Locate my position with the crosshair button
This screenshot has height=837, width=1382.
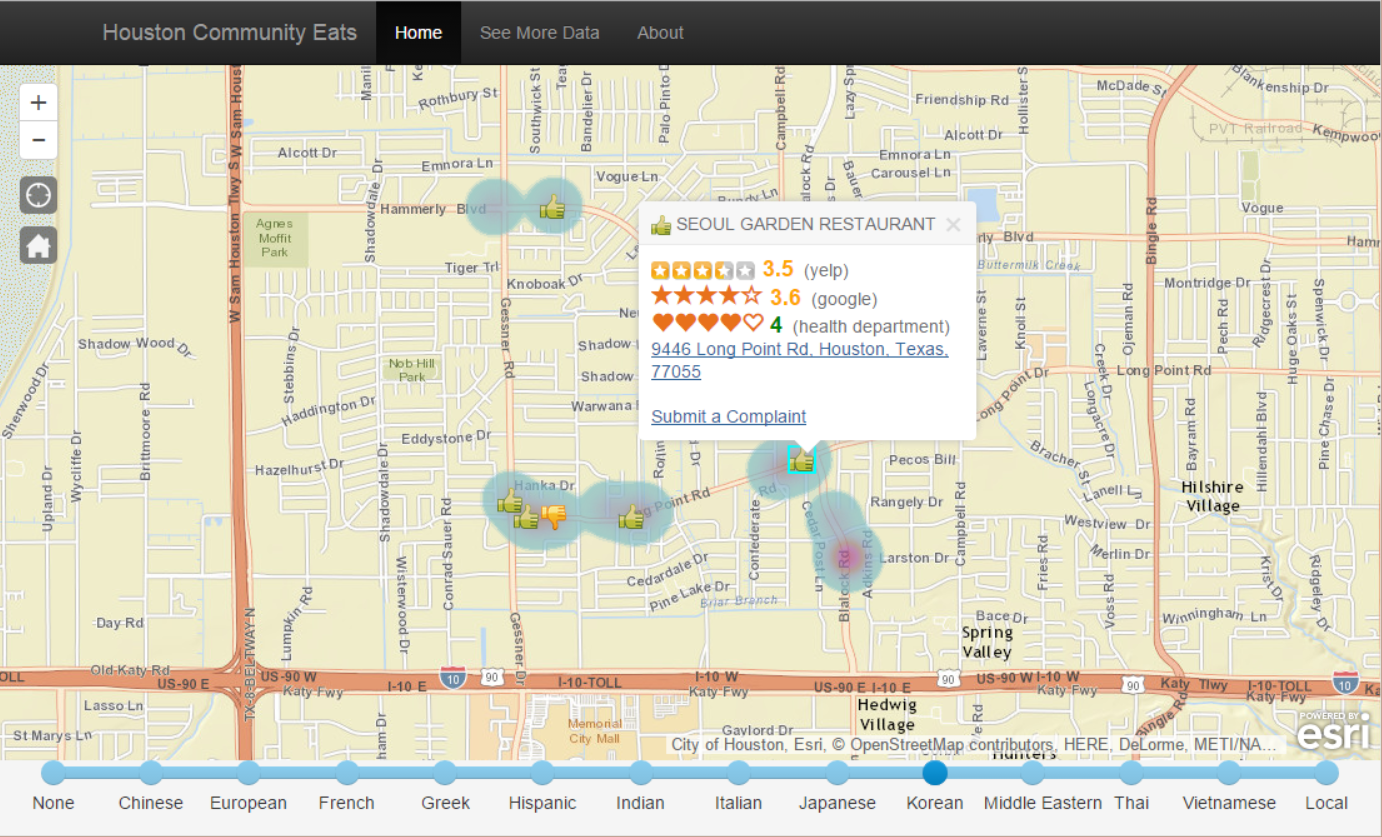[38, 195]
